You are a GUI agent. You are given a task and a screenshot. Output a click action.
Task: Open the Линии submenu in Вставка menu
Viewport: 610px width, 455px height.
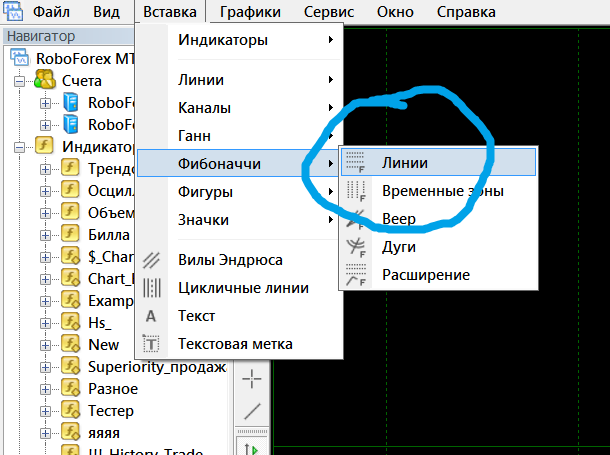point(239,80)
